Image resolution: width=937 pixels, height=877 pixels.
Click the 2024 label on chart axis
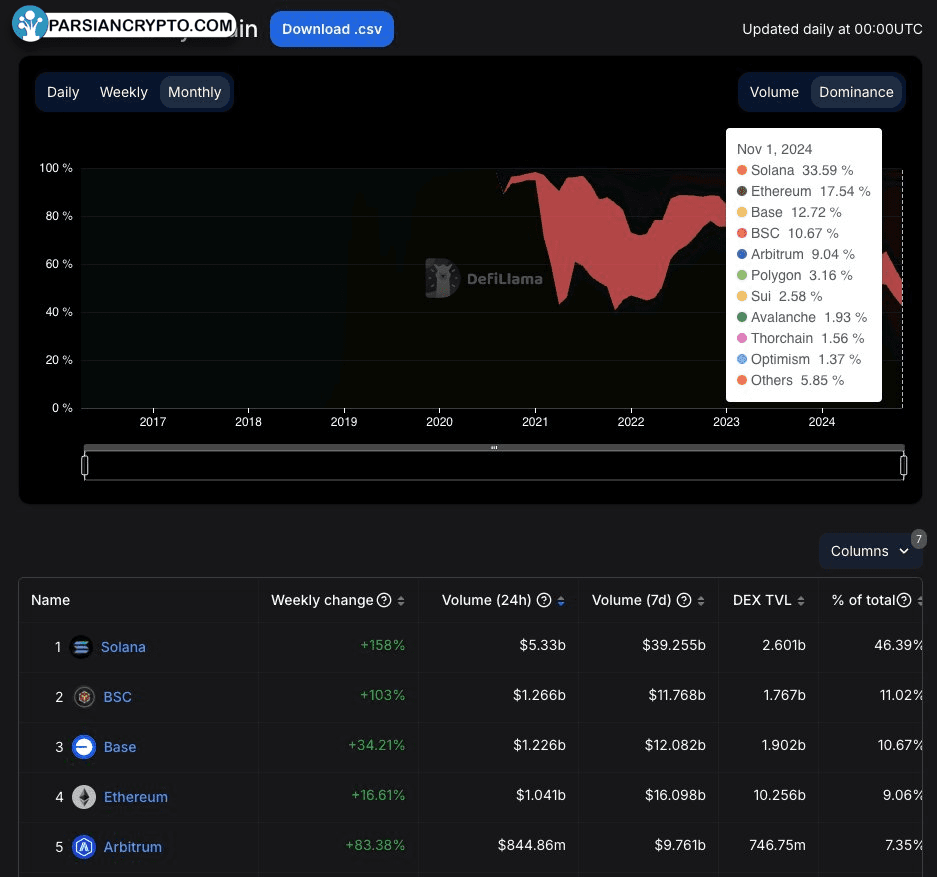click(822, 422)
